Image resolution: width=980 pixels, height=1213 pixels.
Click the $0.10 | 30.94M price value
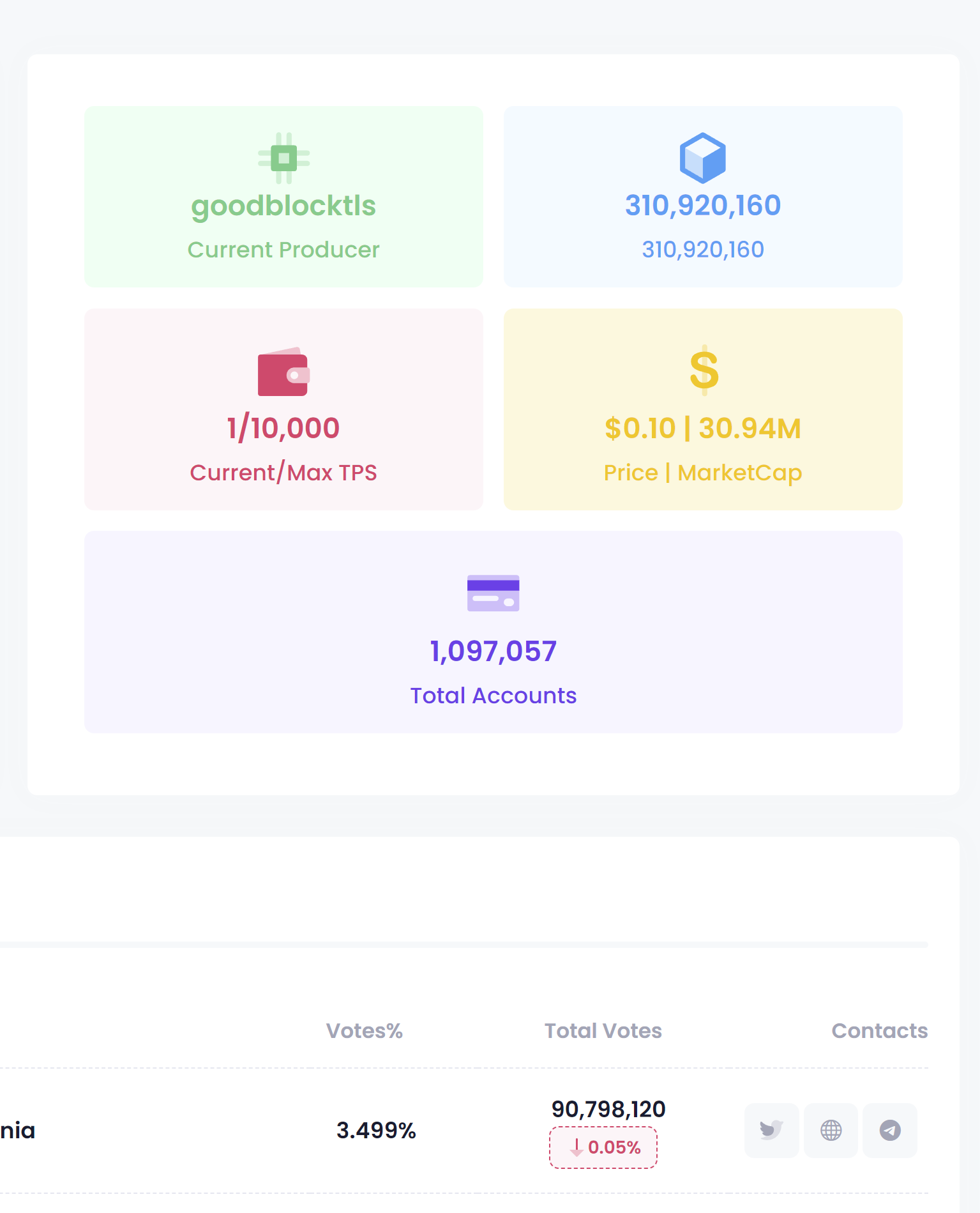pos(702,428)
